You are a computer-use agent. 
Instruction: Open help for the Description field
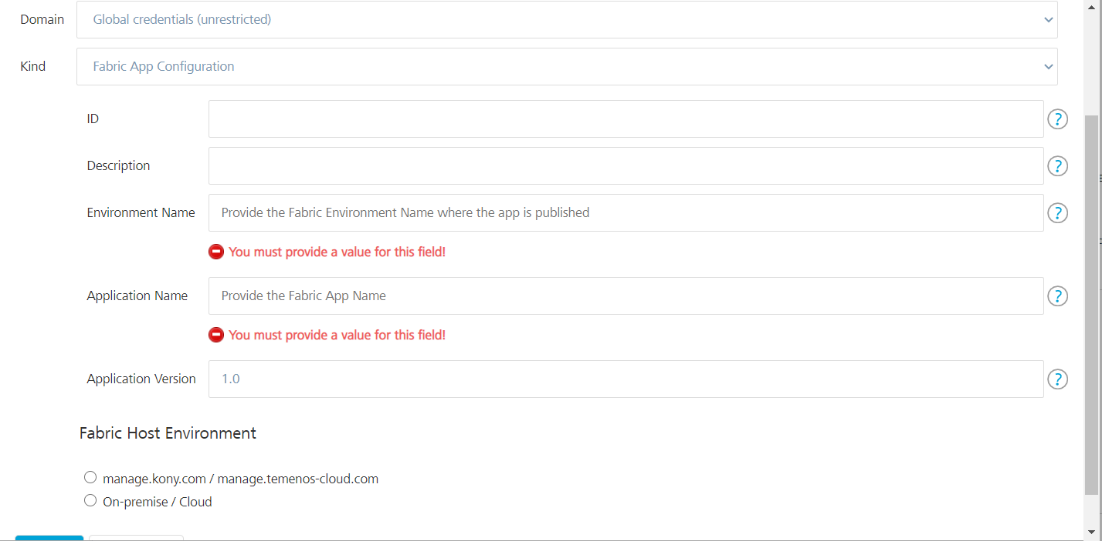coord(1057,167)
